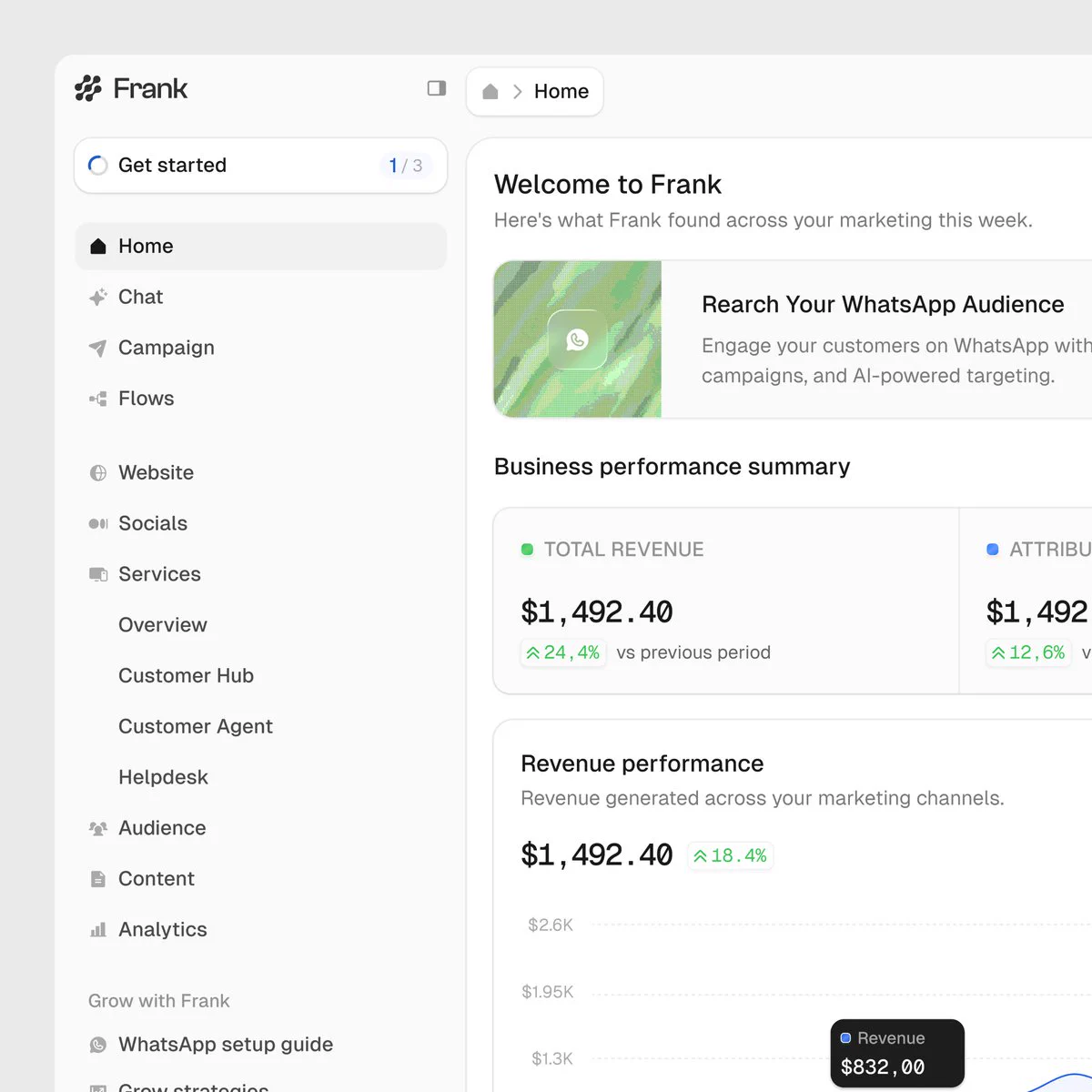
Task: Click the Business performance summary heading
Action: (x=672, y=467)
